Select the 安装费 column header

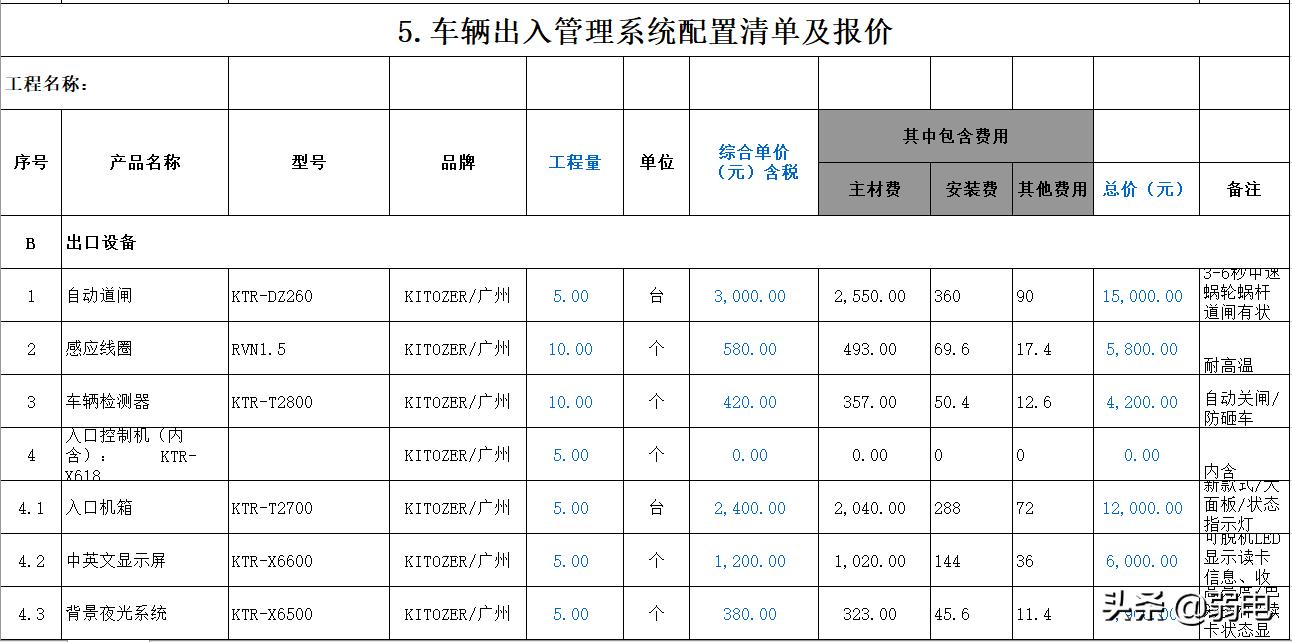(x=970, y=188)
